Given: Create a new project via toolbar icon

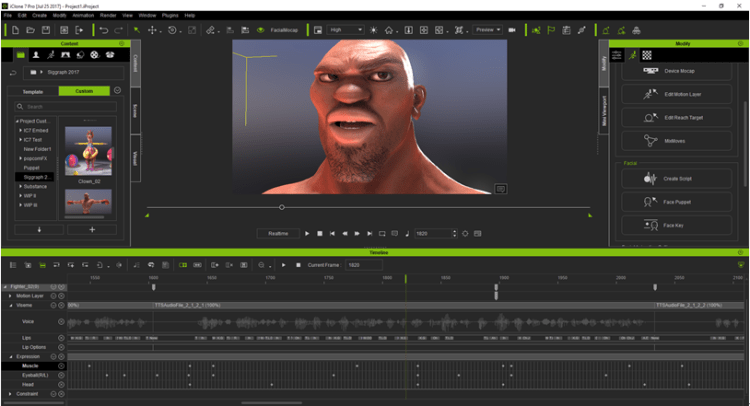Looking at the screenshot, I should click(x=15, y=30).
